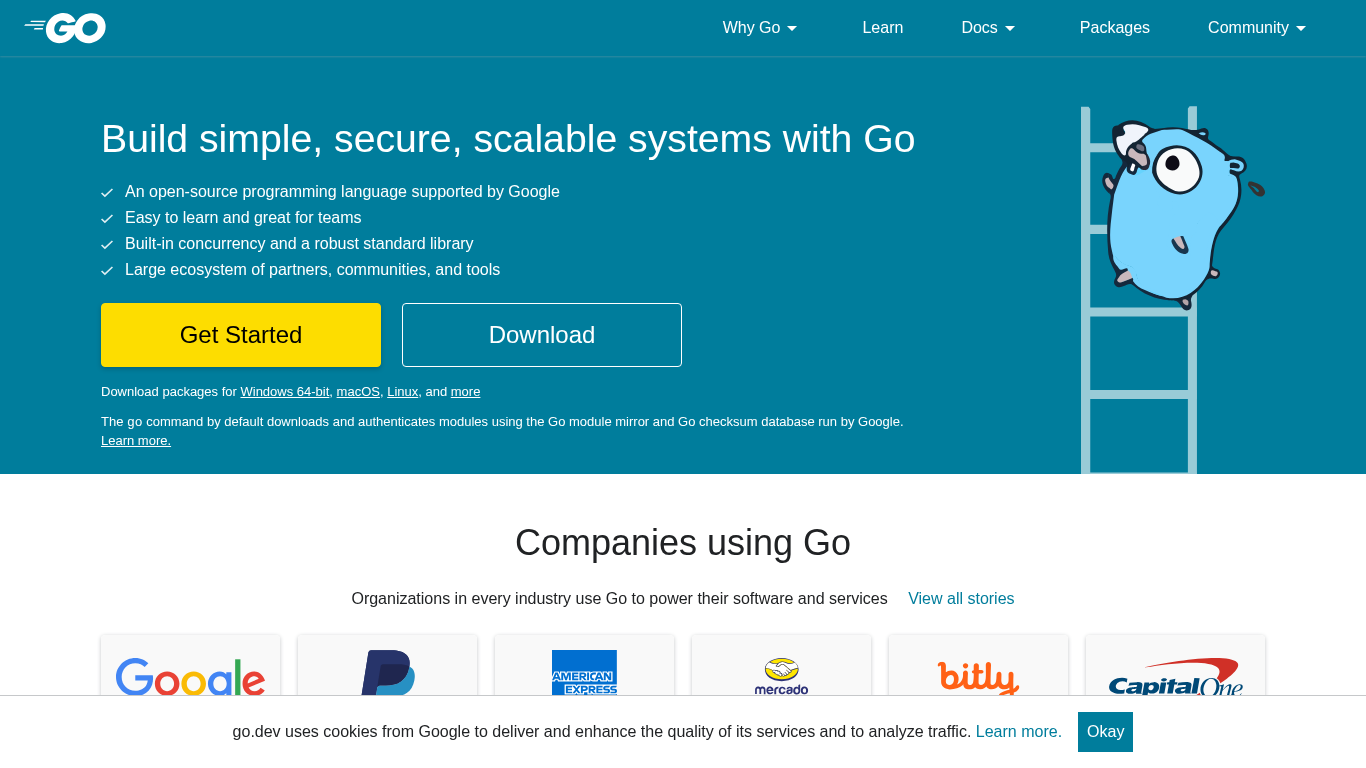Open the bitly logo card
The width and height of the screenshot is (1366, 768).
(978, 665)
